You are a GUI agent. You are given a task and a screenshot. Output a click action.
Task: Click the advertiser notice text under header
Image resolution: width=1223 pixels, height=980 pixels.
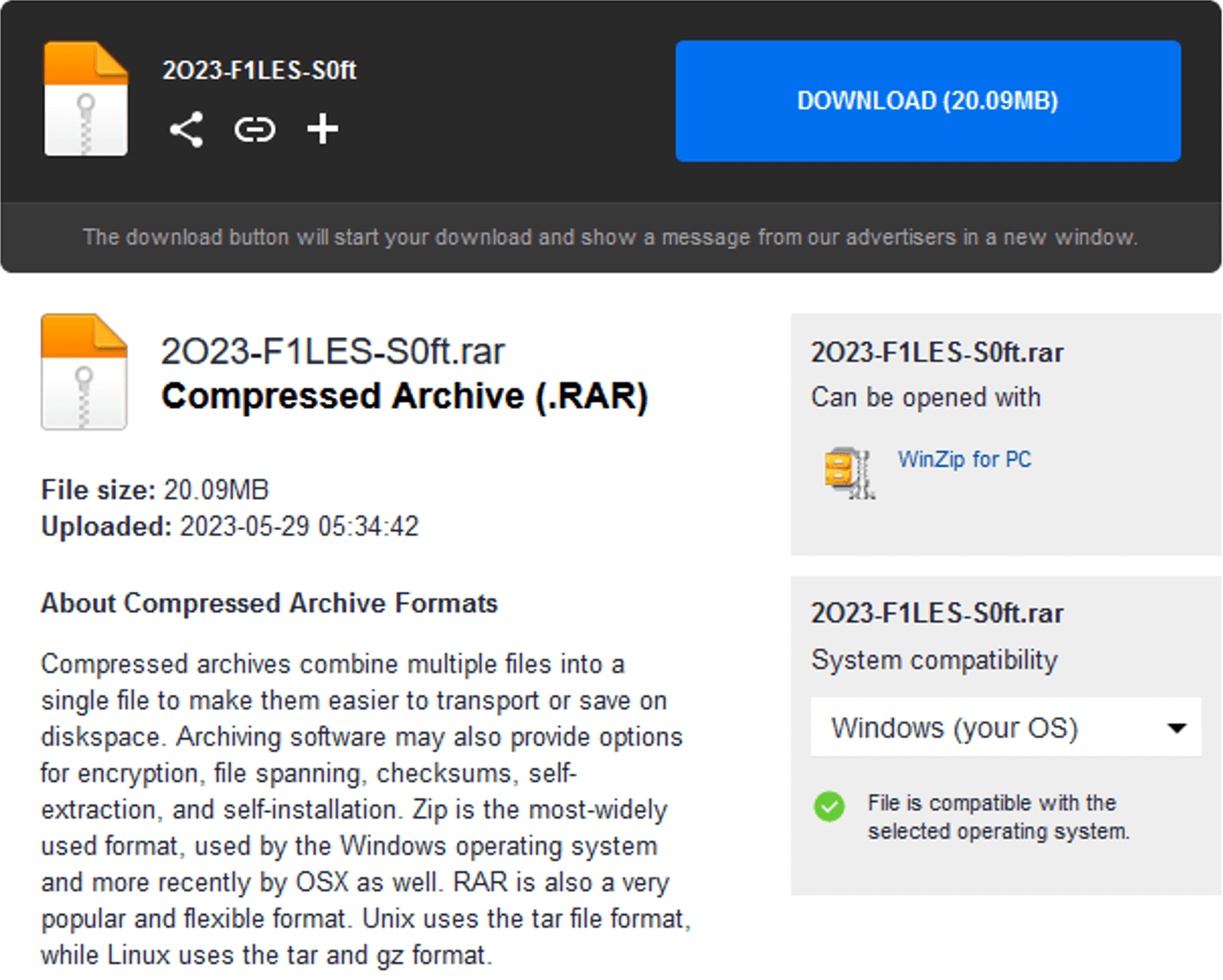coord(610,237)
